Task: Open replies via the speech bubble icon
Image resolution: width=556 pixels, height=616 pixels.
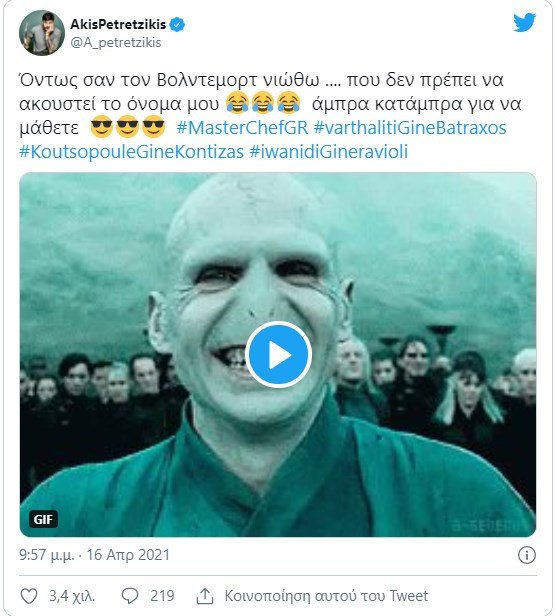Action: tap(130, 596)
